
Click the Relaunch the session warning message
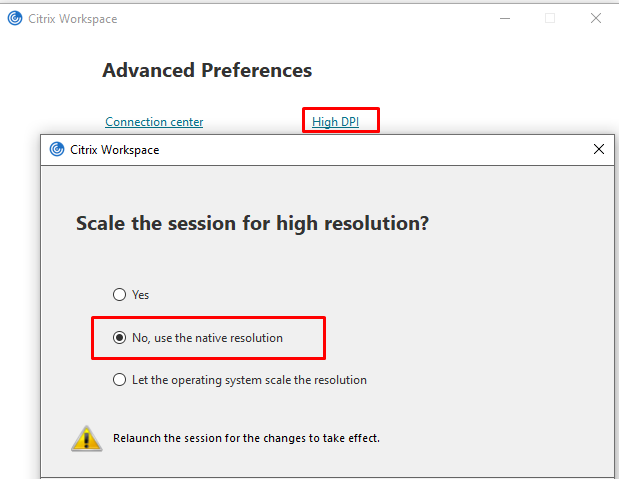coord(246,438)
